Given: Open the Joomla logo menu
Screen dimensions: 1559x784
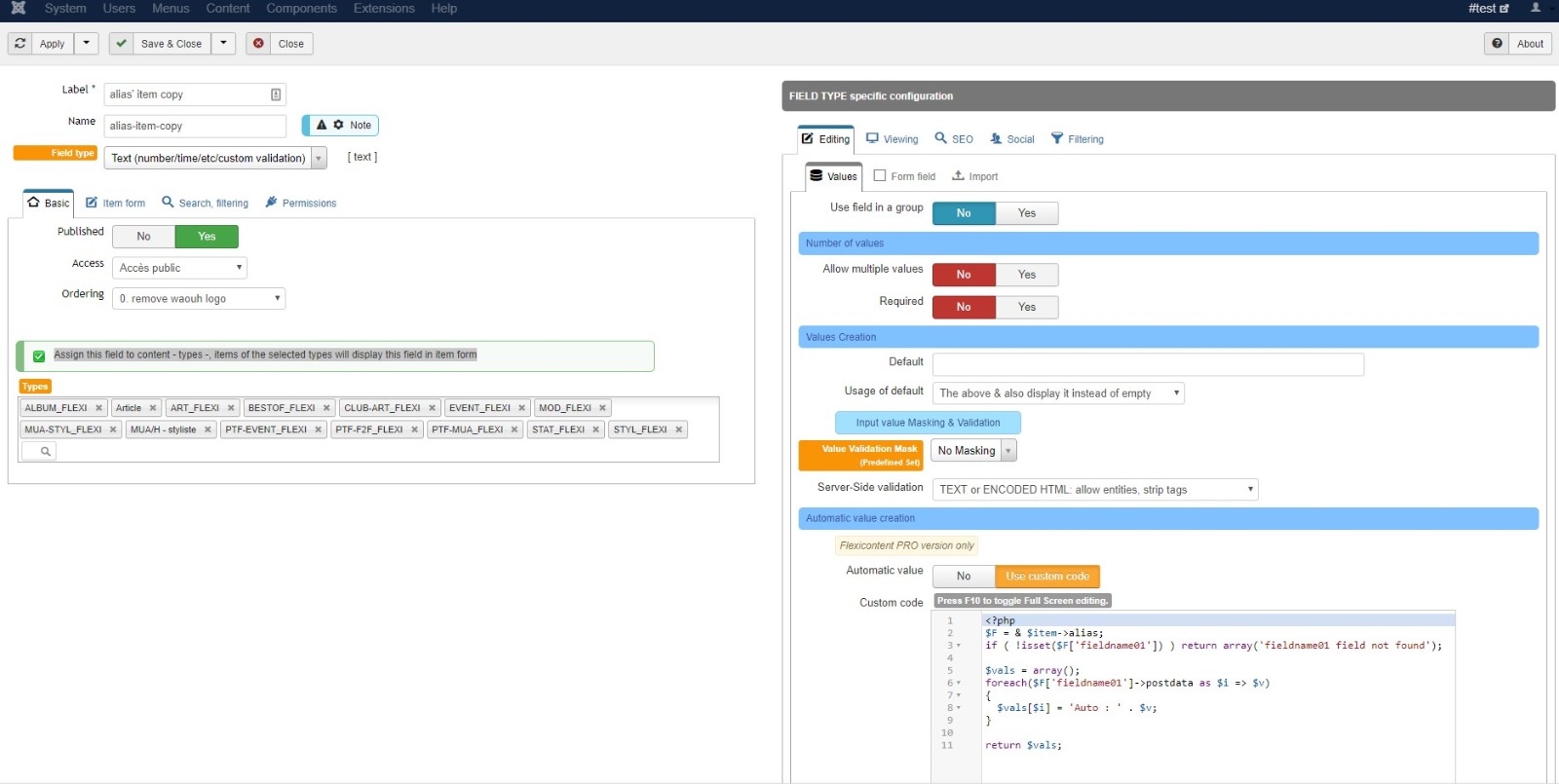Looking at the screenshot, I should click(x=18, y=8).
